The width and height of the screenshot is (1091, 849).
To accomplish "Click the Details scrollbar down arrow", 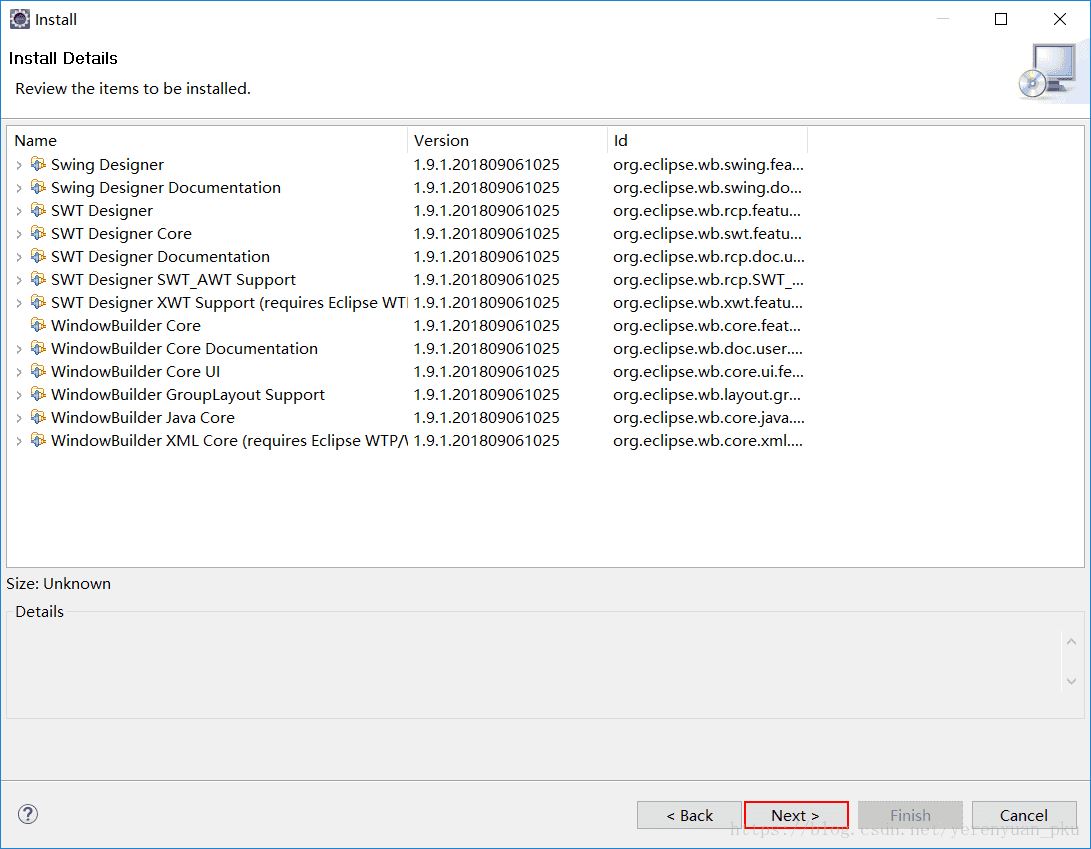I will click(1072, 681).
